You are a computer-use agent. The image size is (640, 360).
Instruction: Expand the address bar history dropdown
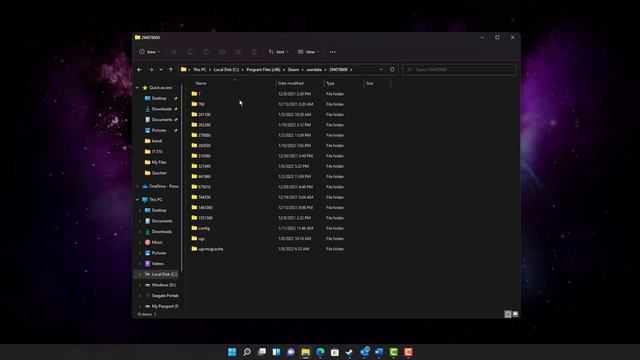381,69
